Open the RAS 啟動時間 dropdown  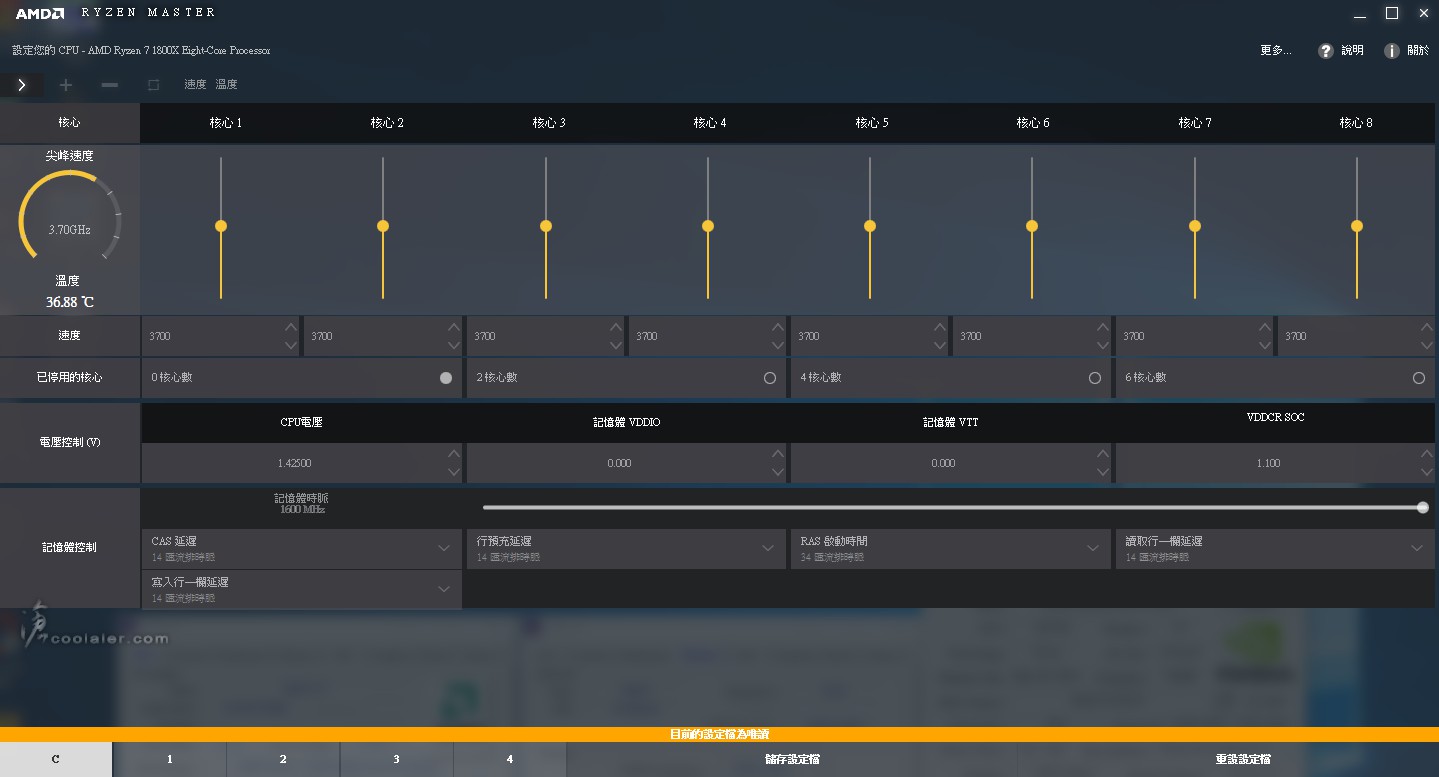pos(951,549)
